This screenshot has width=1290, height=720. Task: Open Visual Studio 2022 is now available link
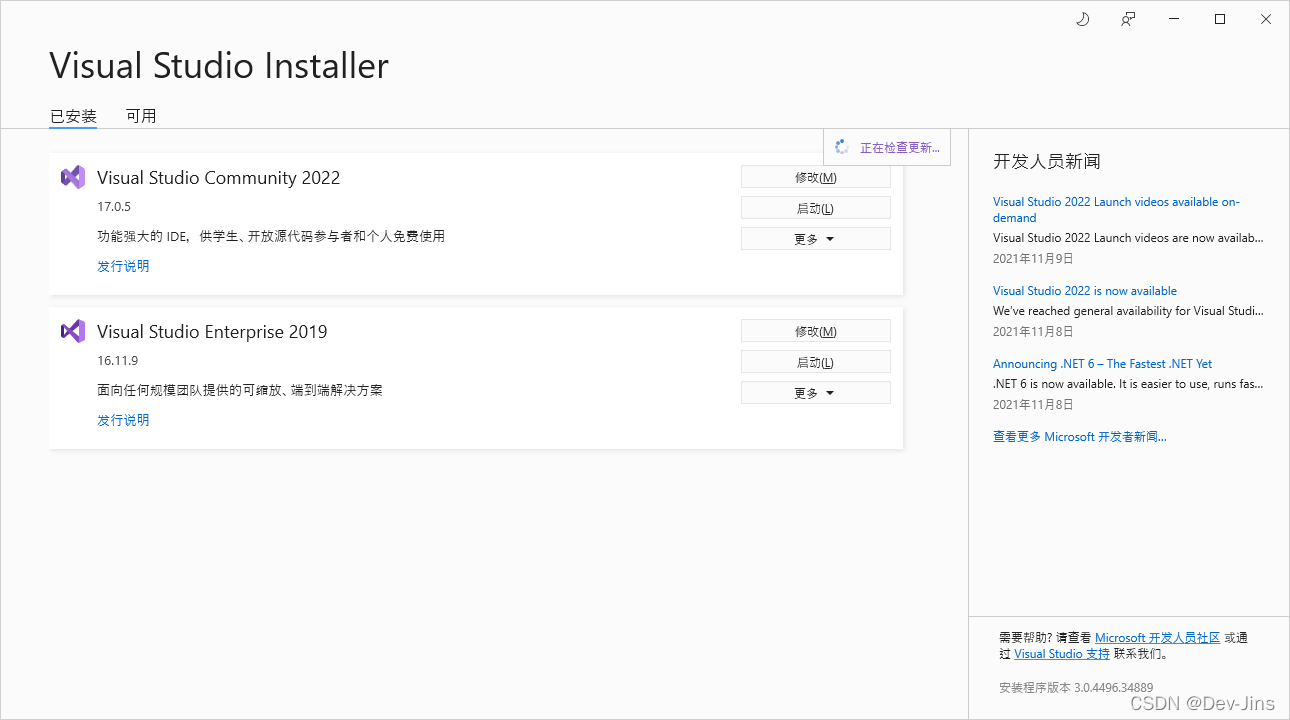[x=1085, y=291]
